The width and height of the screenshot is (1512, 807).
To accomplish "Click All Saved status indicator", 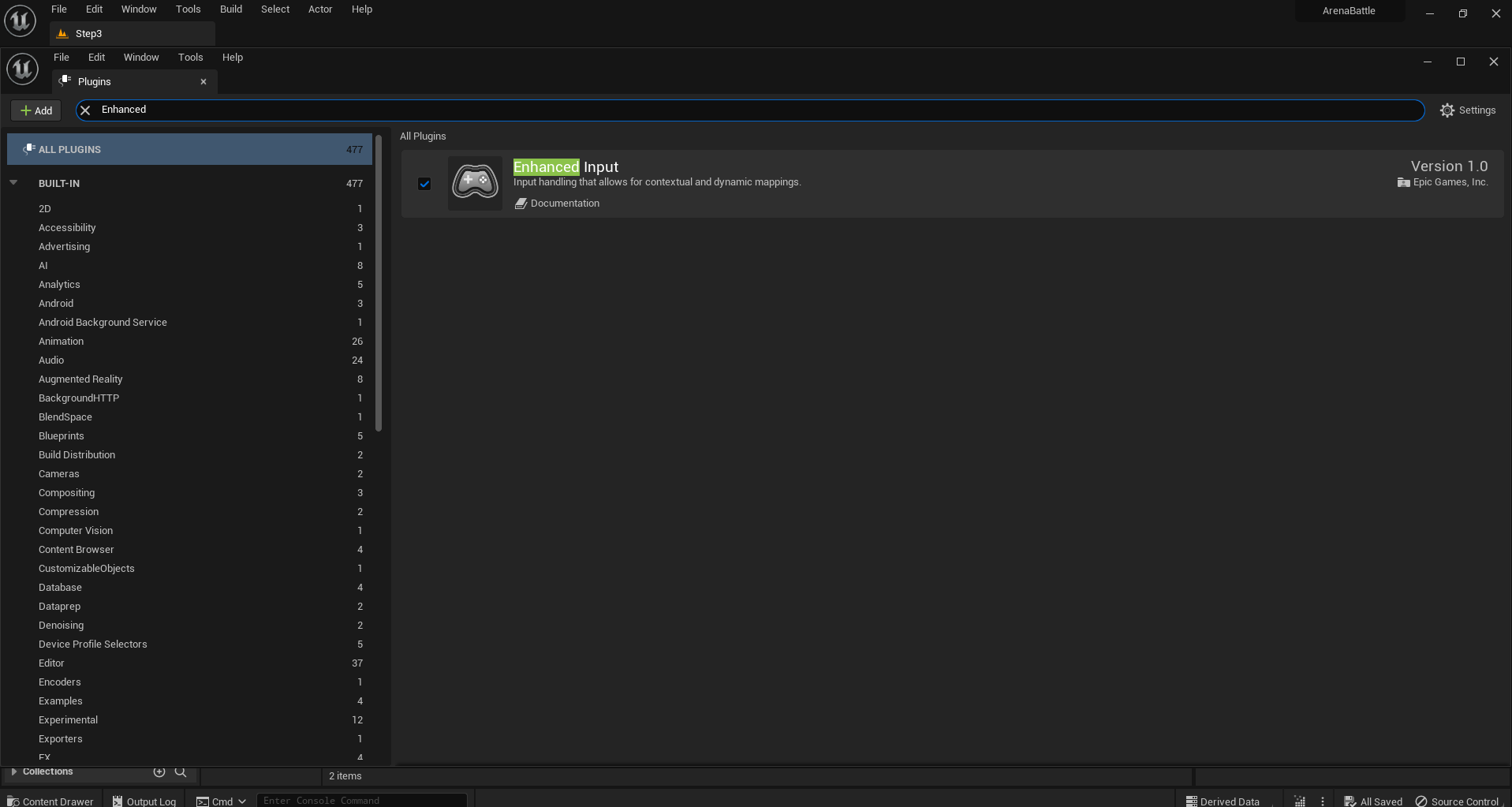I will pos(1373,801).
